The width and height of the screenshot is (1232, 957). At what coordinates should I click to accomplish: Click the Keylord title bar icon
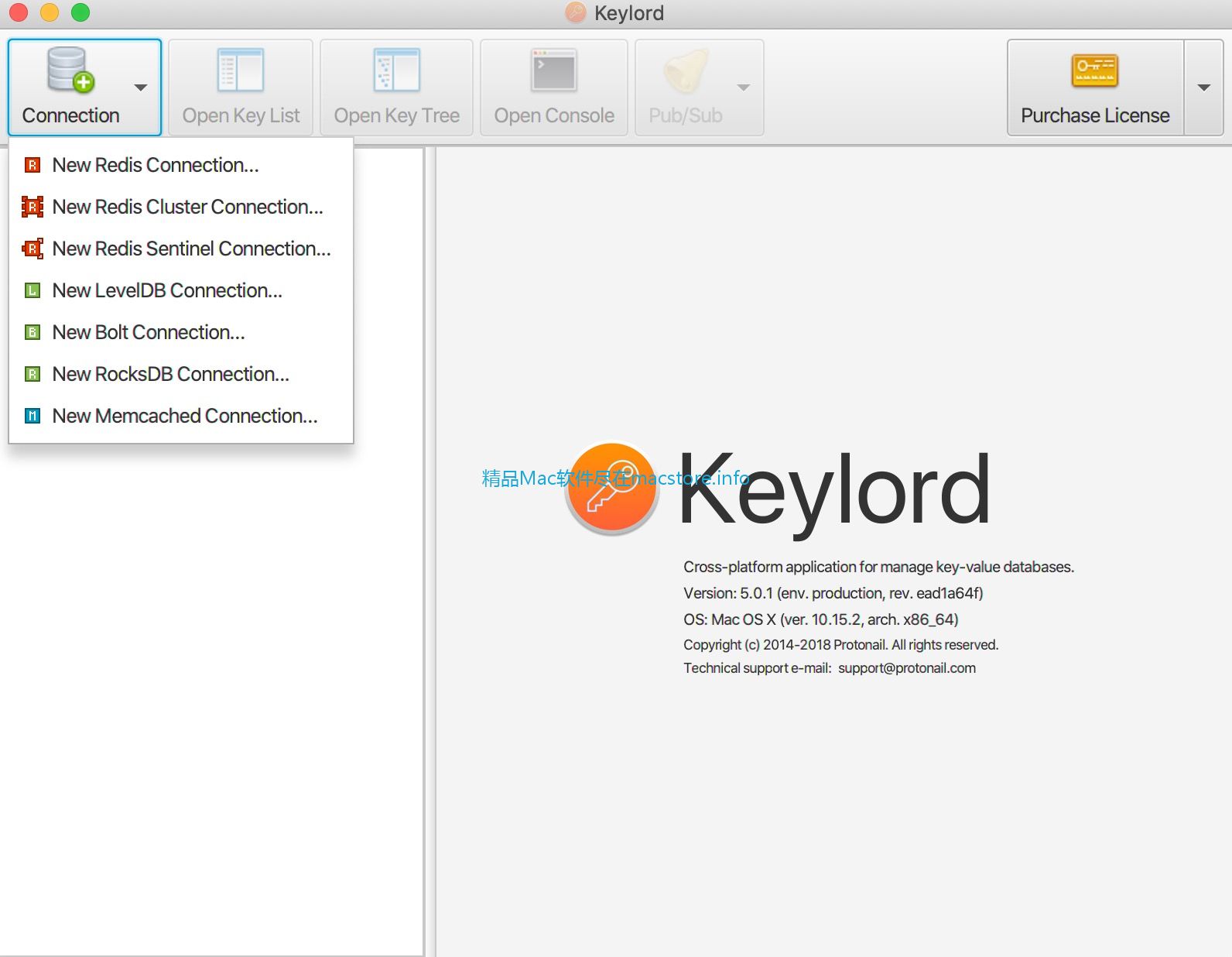point(576,12)
